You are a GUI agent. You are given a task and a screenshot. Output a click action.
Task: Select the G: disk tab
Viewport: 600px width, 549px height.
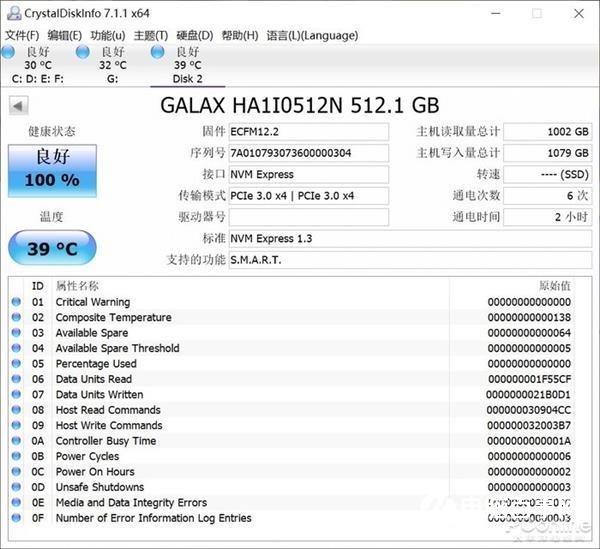(112, 65)
